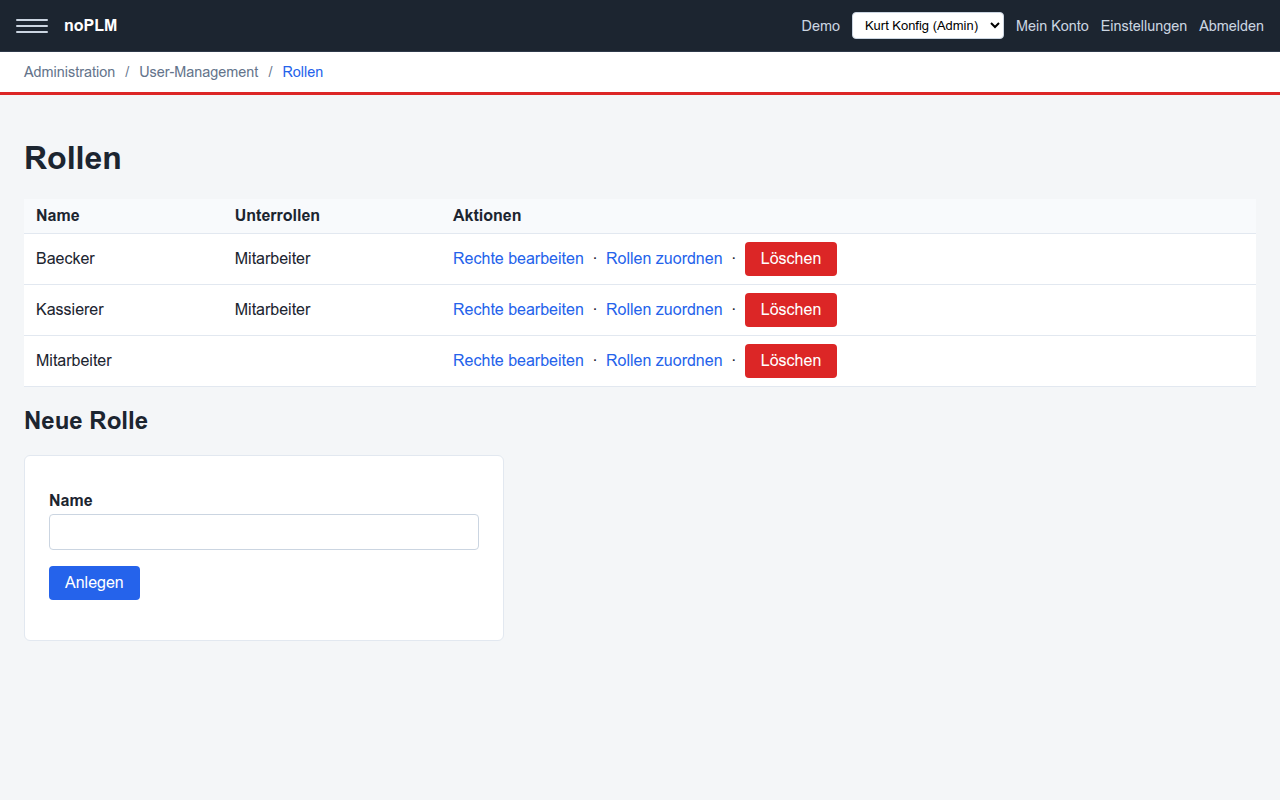The width and height of the screenshot is (1280, 800).
Task: Click the Anlegen button
Action: [x=94, y=583]
